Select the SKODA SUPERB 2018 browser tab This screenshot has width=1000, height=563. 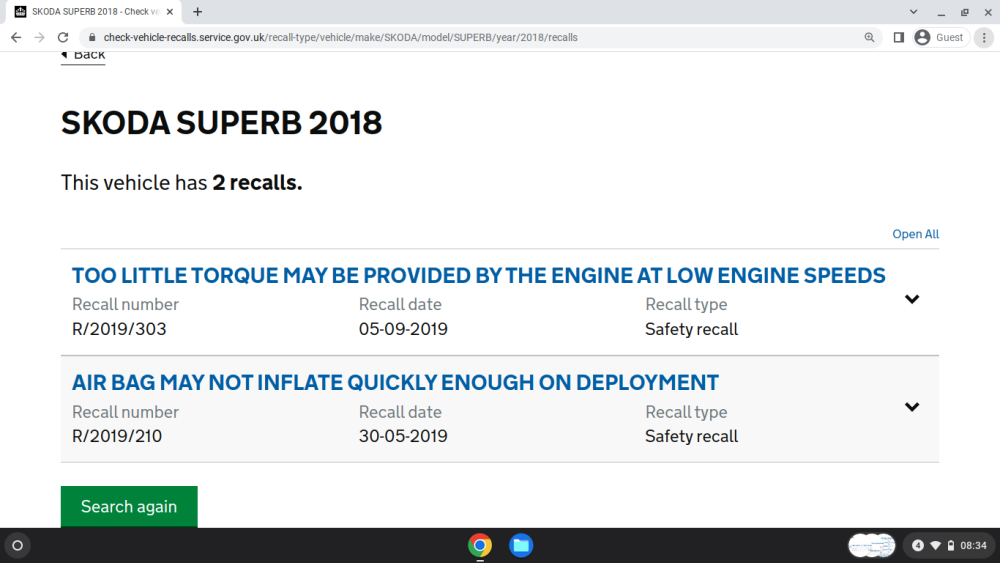pos(94,11)
